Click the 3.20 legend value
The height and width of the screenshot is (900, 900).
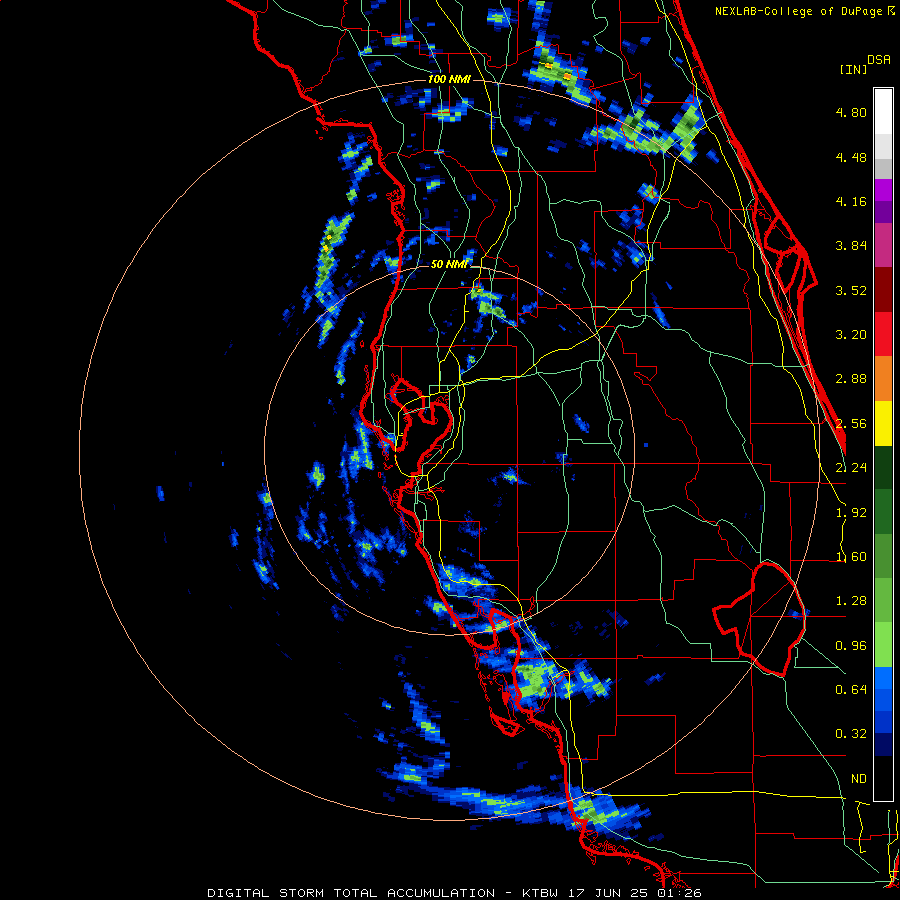(851, 335)
